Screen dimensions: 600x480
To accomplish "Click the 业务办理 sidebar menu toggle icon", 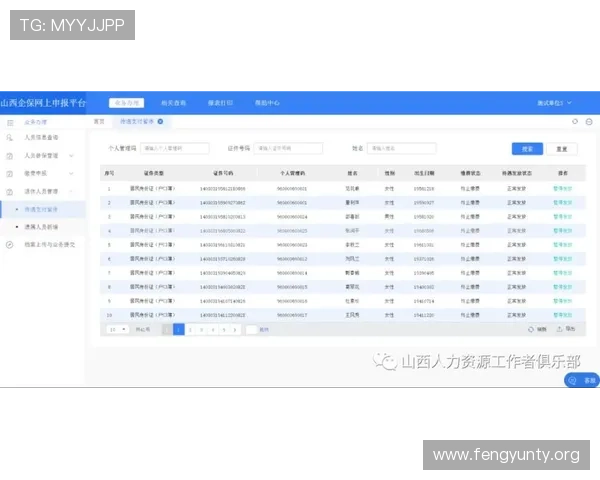I will click(10, 122).
